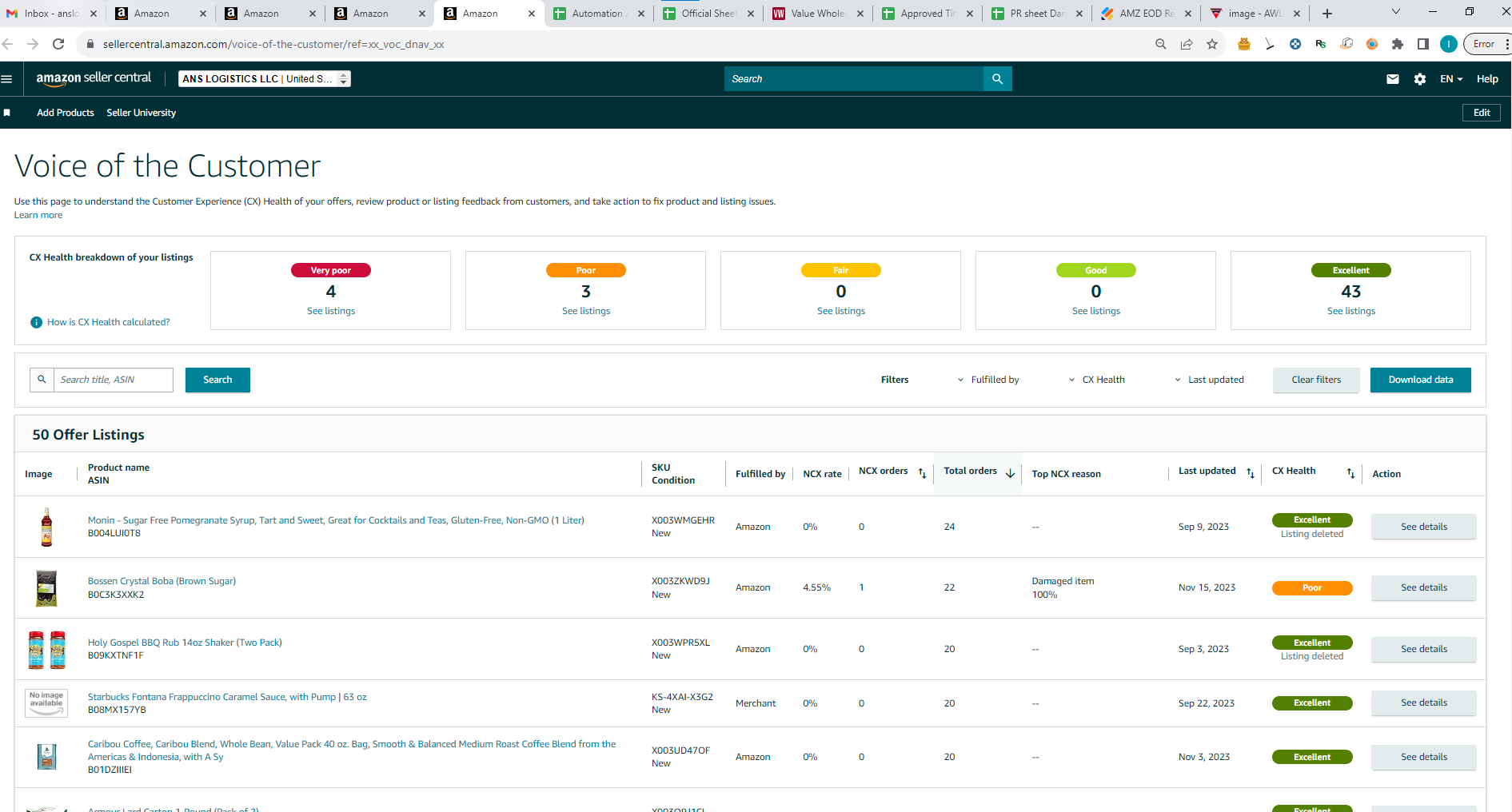Viewport: 1512px width, 812px height.
Task: Expand the CX Health filter
Action: click(x=1097, y=380)
